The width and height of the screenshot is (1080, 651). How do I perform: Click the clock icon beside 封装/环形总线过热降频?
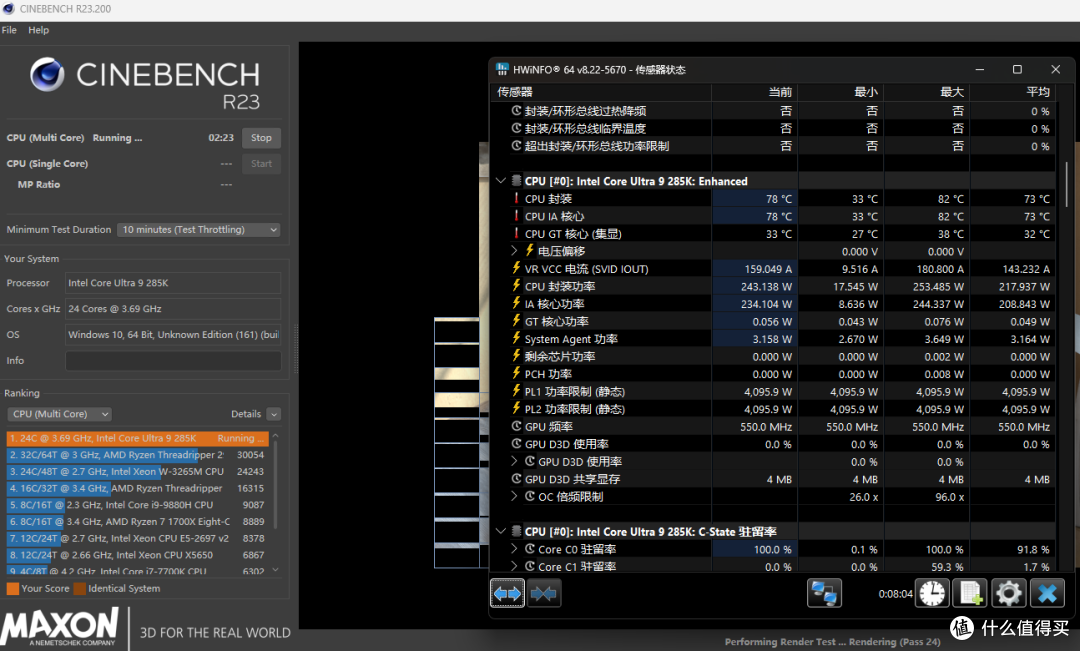tap(516, 110)
